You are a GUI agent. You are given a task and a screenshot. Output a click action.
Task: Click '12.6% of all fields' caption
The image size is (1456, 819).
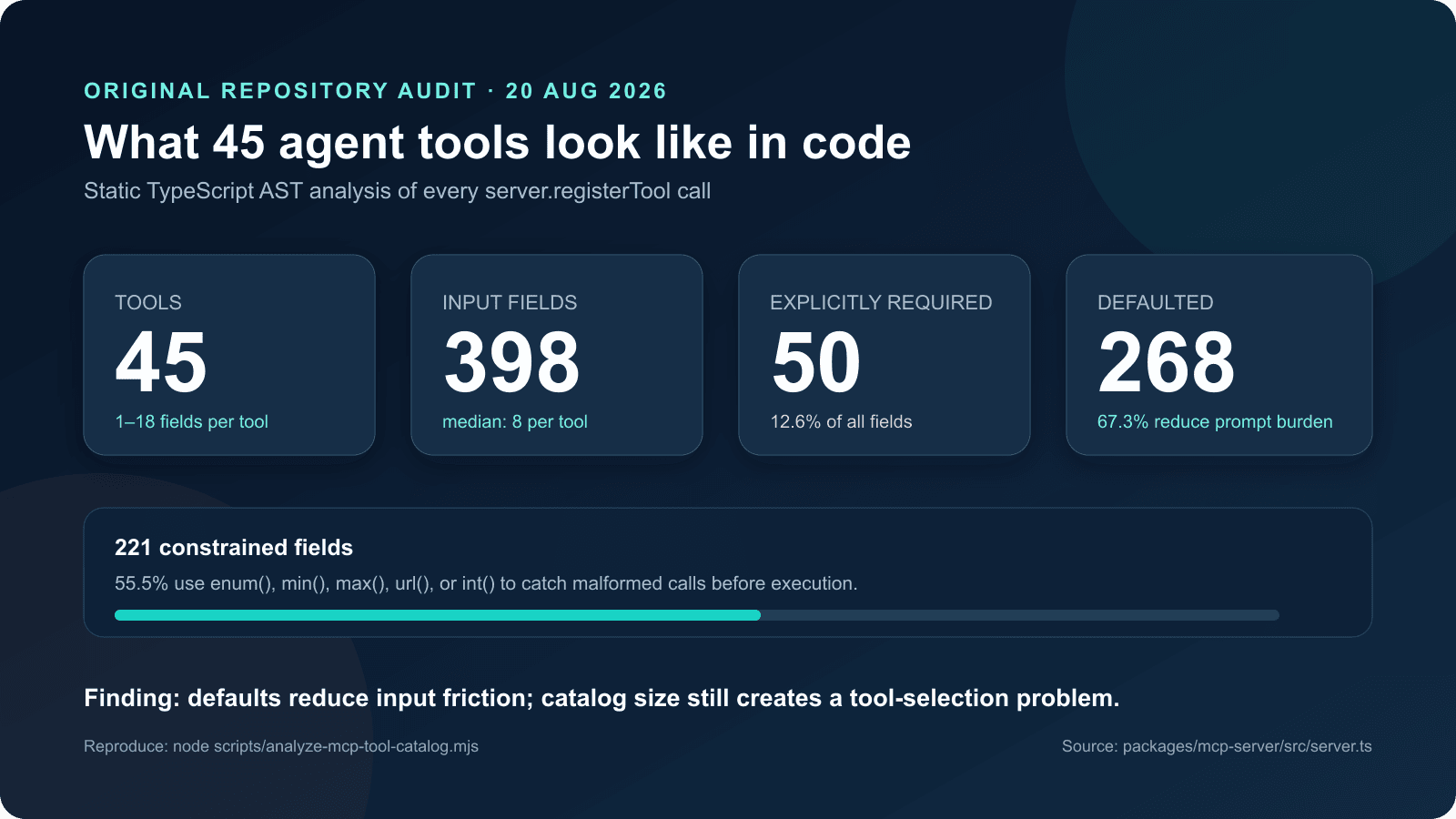coord(841,421)
